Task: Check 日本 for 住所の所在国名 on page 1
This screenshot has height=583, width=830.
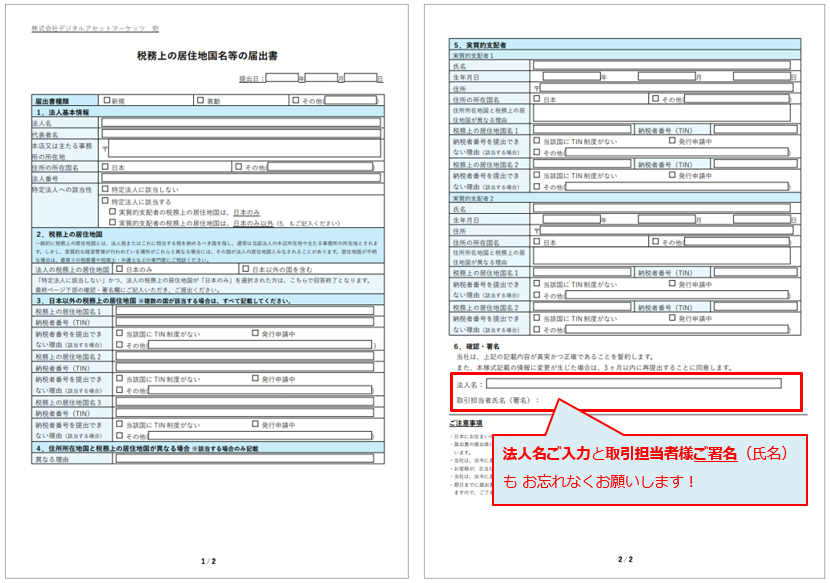Action: tap(105, 167)
